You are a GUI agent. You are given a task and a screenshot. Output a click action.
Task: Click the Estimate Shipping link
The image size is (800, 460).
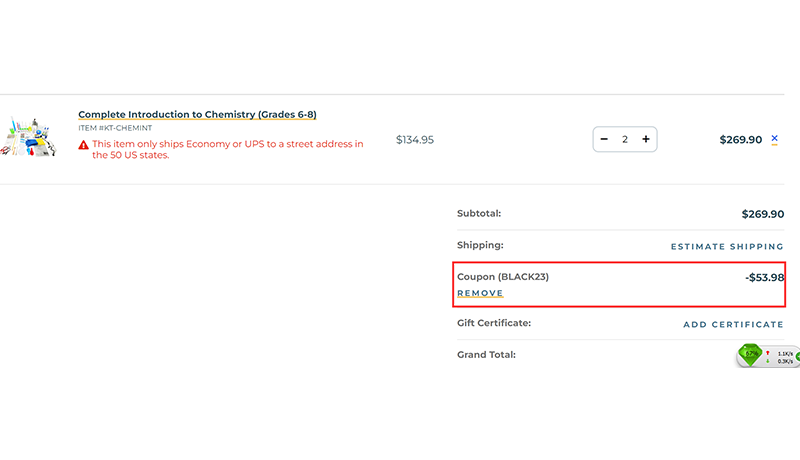point(727,246)
